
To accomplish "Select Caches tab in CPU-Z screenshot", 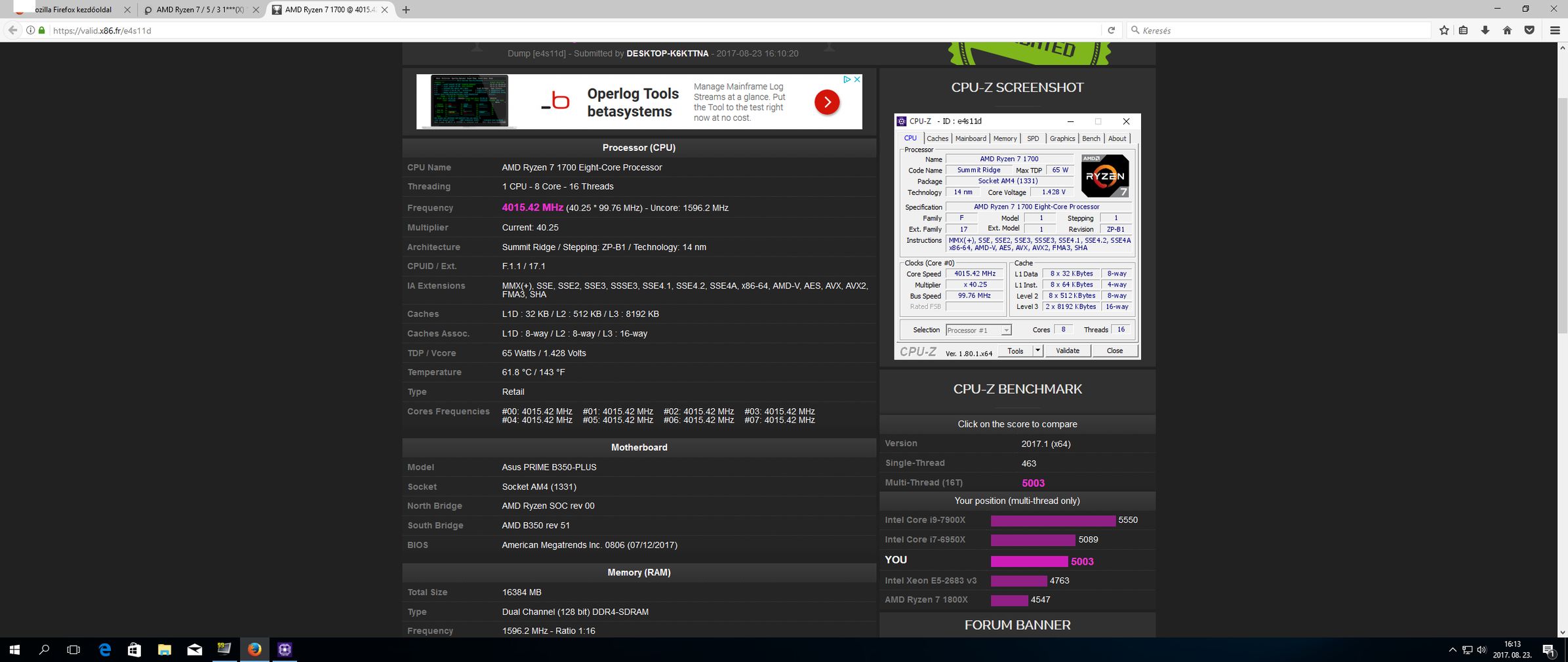I will 937,138.
